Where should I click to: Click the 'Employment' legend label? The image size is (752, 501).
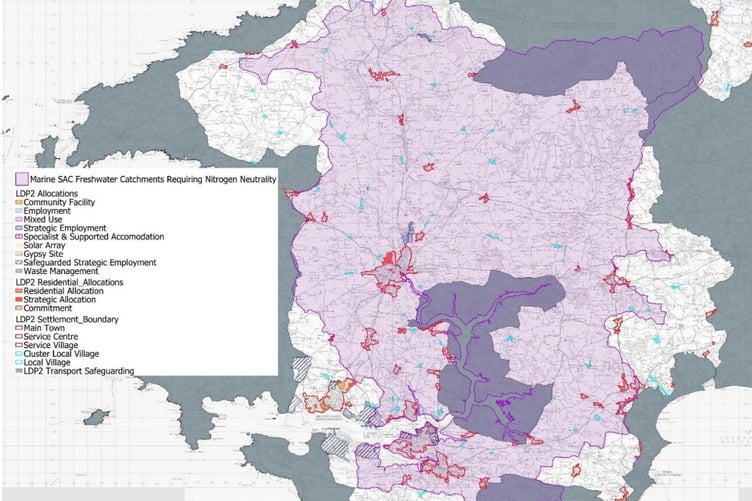click(x=47, y=211)
